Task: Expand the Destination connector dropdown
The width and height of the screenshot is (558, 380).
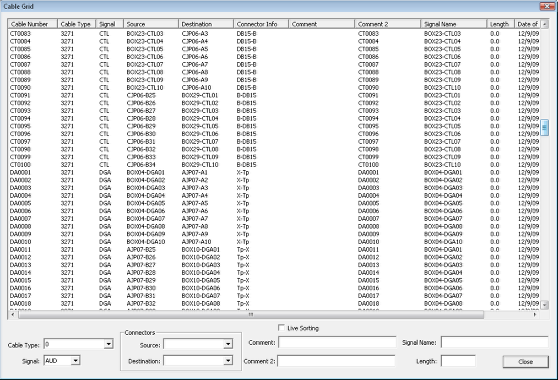Action: pos(228,360)
